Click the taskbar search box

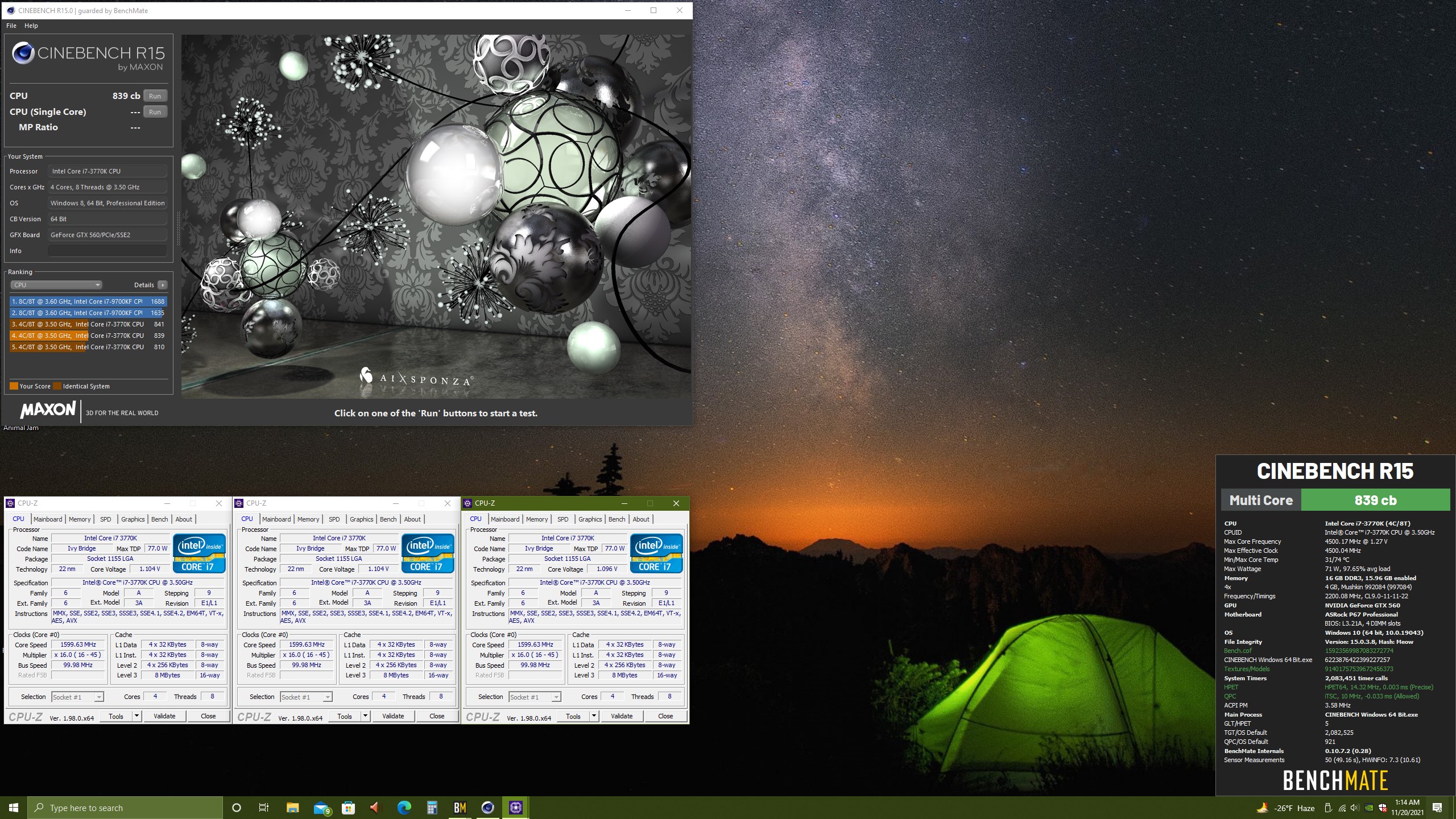point(125,808)
